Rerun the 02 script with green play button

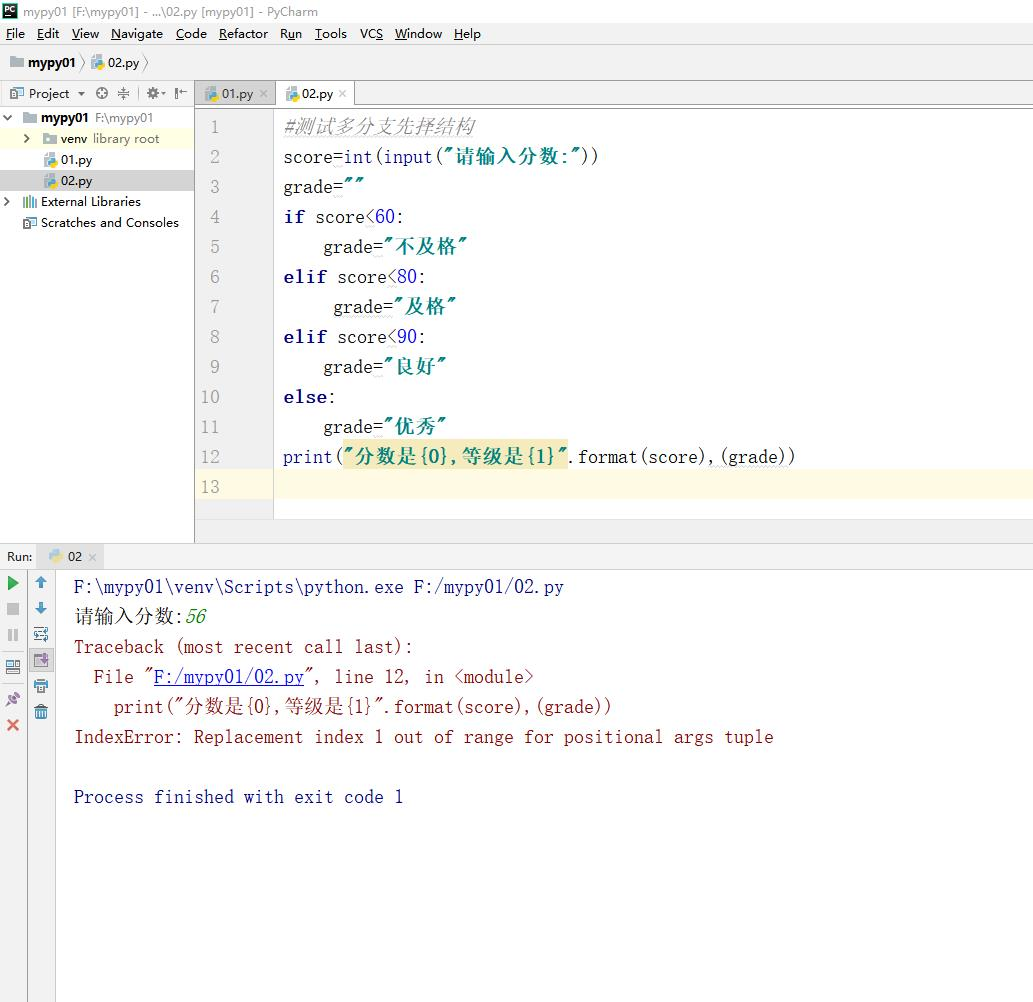click(x=13, y=583)
